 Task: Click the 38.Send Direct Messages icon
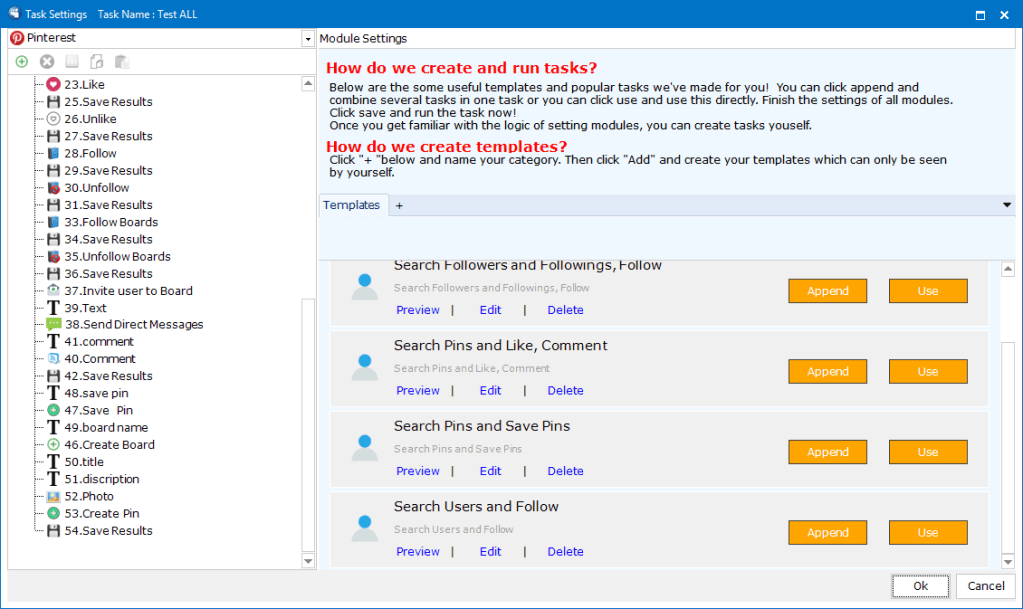click(x=54, y=325)
